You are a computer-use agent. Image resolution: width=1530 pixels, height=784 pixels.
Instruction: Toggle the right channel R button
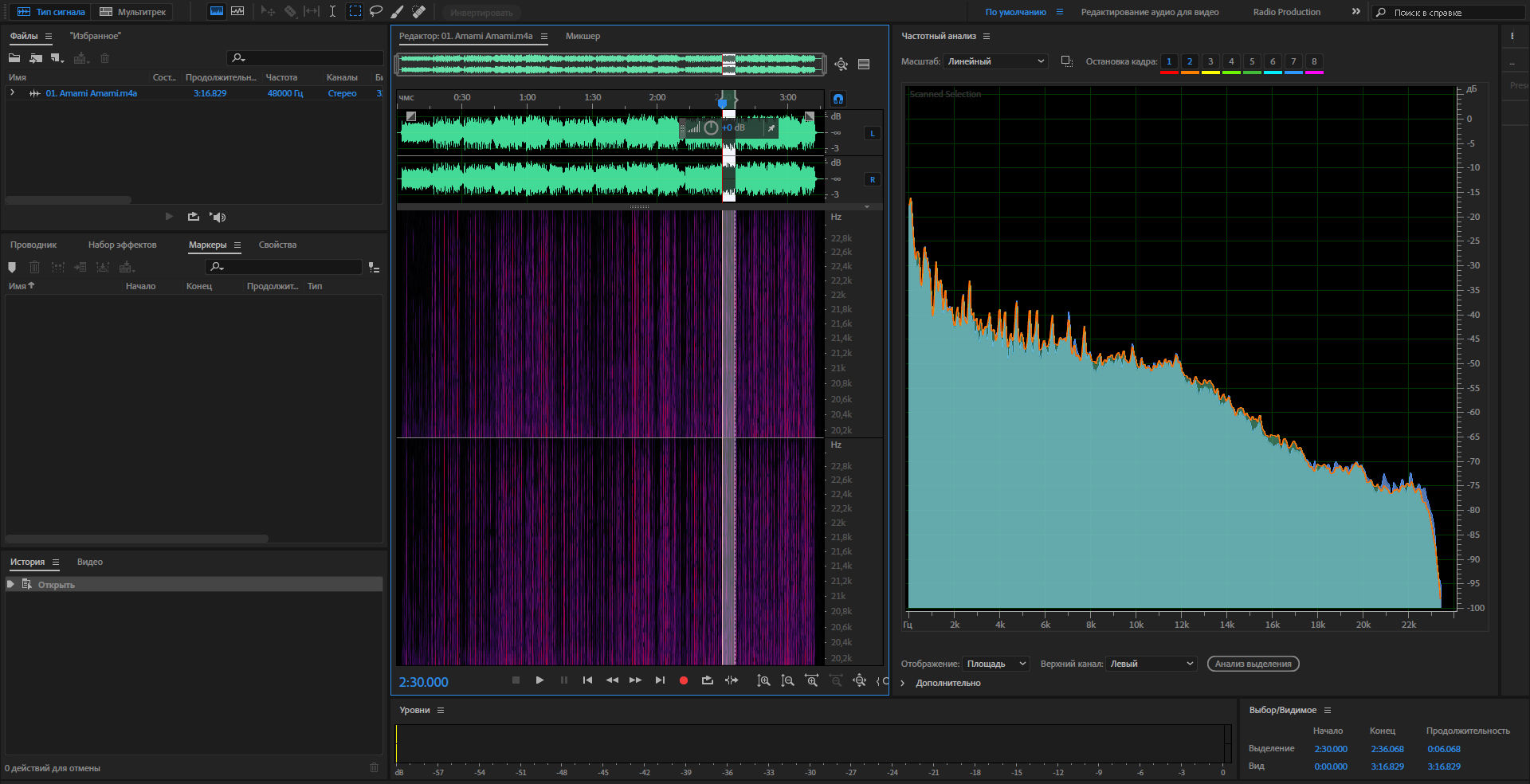[873, 180]
